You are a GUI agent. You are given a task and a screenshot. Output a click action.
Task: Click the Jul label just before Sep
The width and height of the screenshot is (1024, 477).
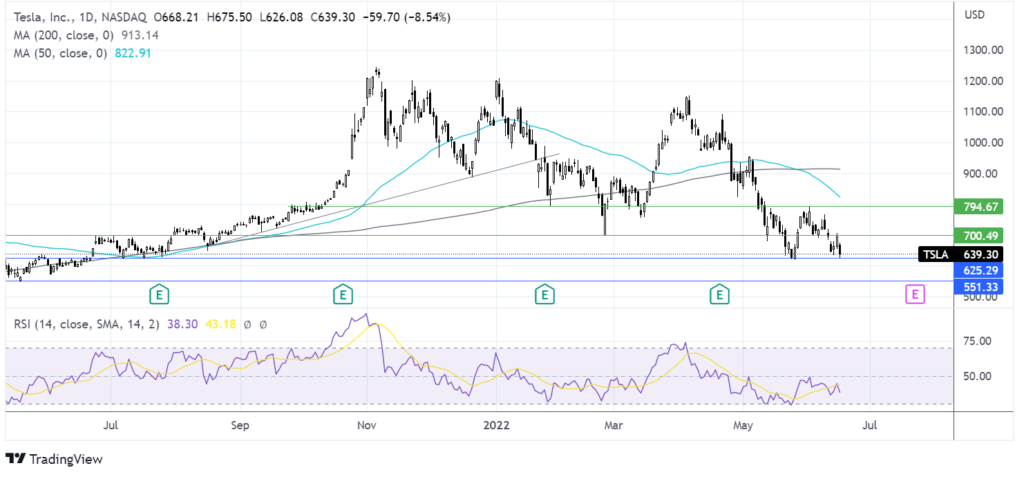[110, 427]
